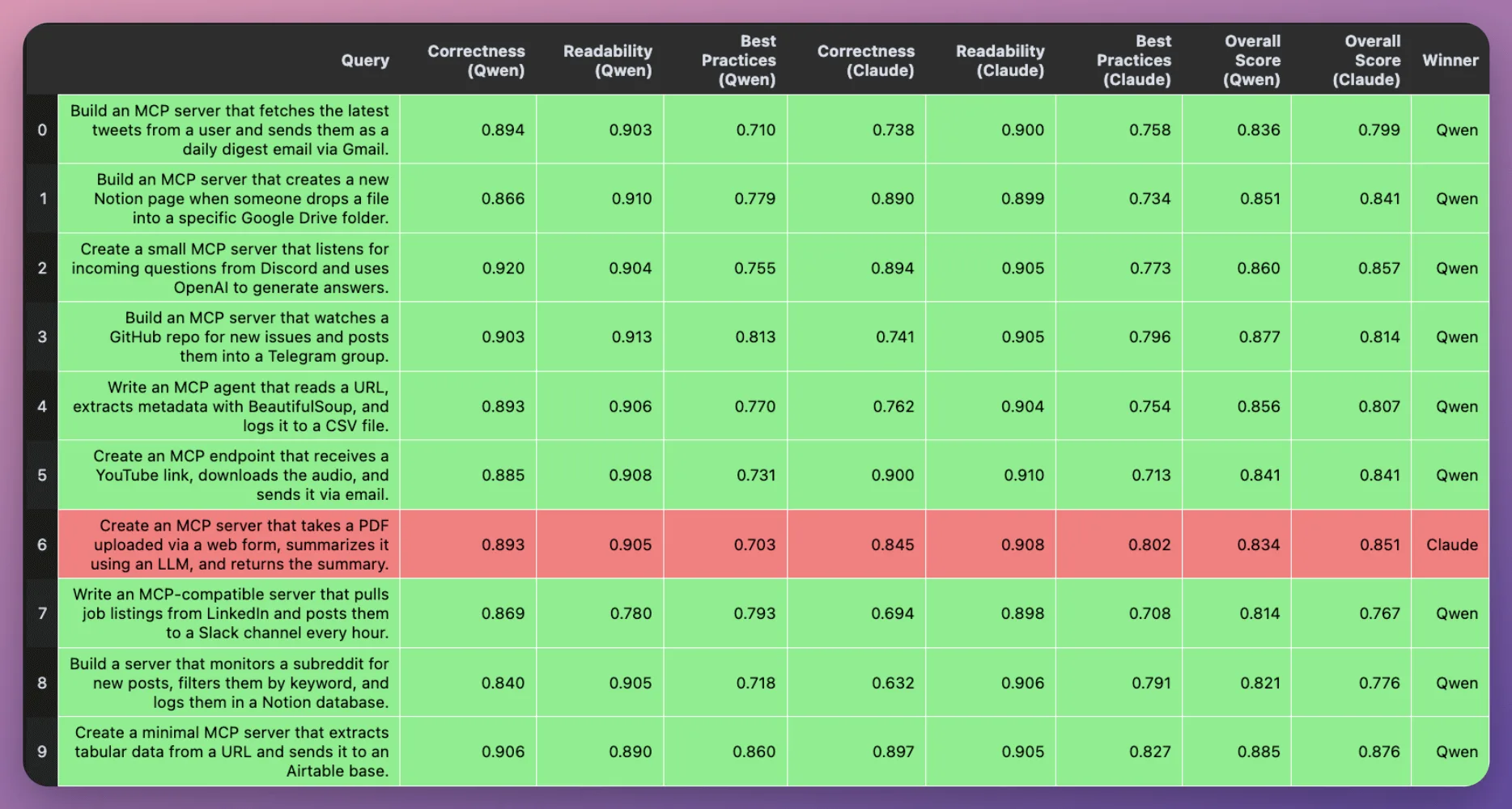Screen dimensions: 1512x809
Task: Click the 0.632 Claude correctness cell in row 8
Action: (x=894, y=683)
